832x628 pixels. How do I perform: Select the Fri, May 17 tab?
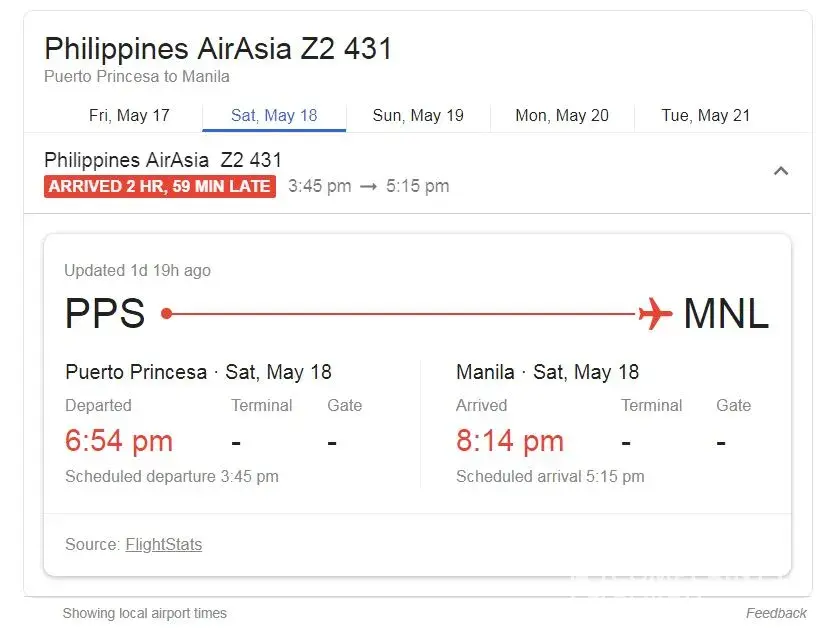[129, 115]
